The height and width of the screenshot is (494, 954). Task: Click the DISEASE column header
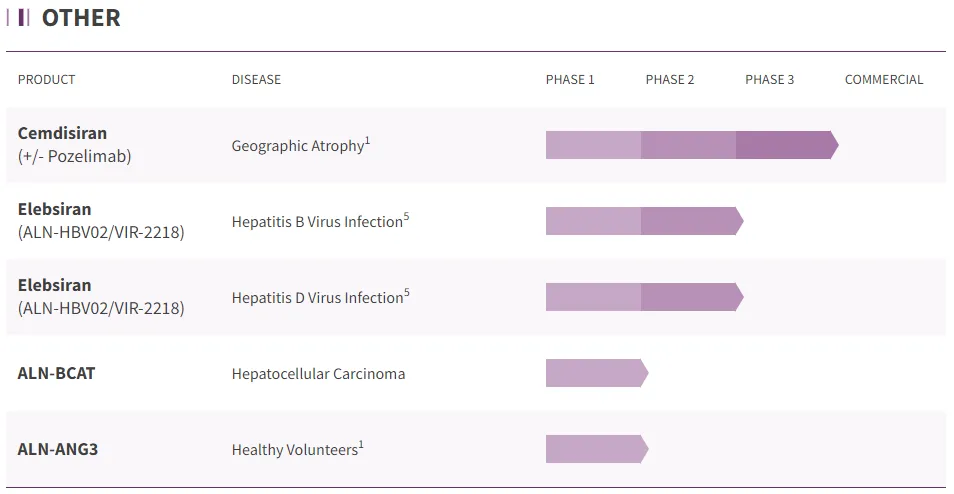(x=256, y=80)
